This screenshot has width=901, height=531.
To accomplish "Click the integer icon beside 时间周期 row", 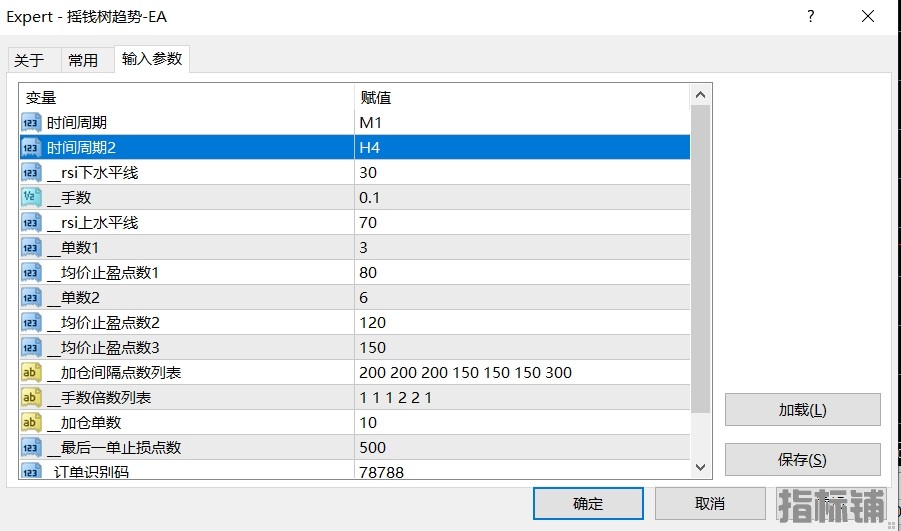I will [31, 123].
